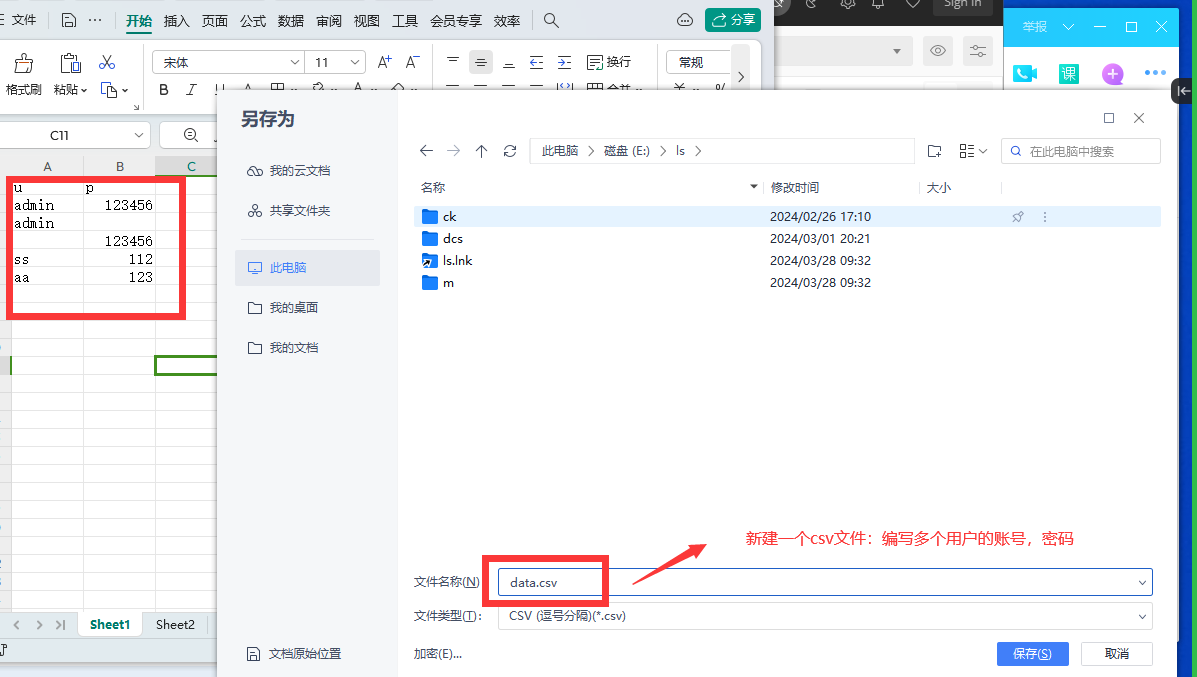Increase font size with A+ icon
The image size is (1197, 677).
pos(385,62)
